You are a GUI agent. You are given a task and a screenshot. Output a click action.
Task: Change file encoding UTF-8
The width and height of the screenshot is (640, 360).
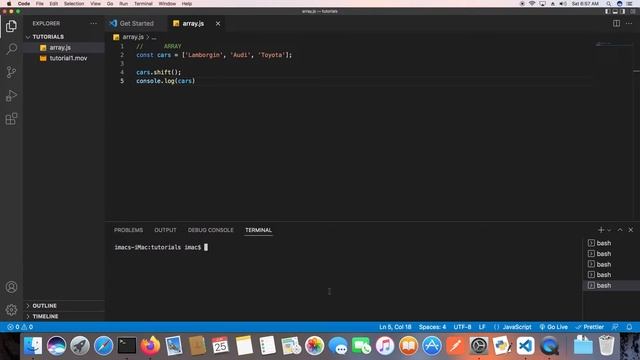462,327
